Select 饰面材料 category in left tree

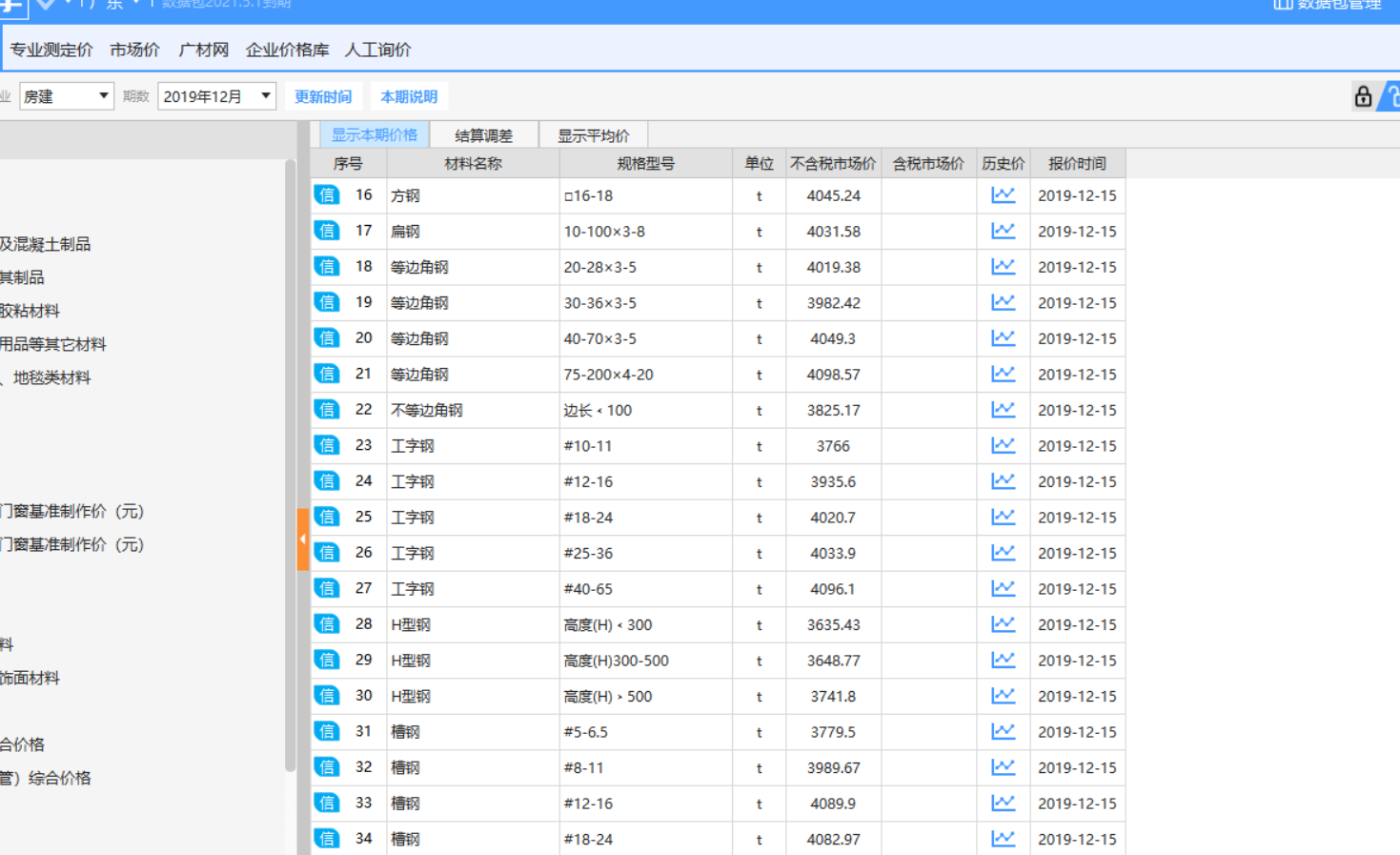pos(30,678)
